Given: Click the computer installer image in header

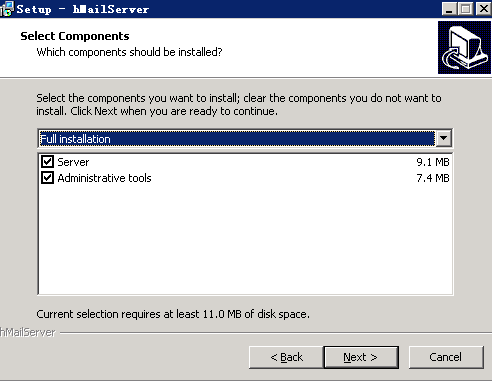Looking at the screenshot, I should pos(464,47).
